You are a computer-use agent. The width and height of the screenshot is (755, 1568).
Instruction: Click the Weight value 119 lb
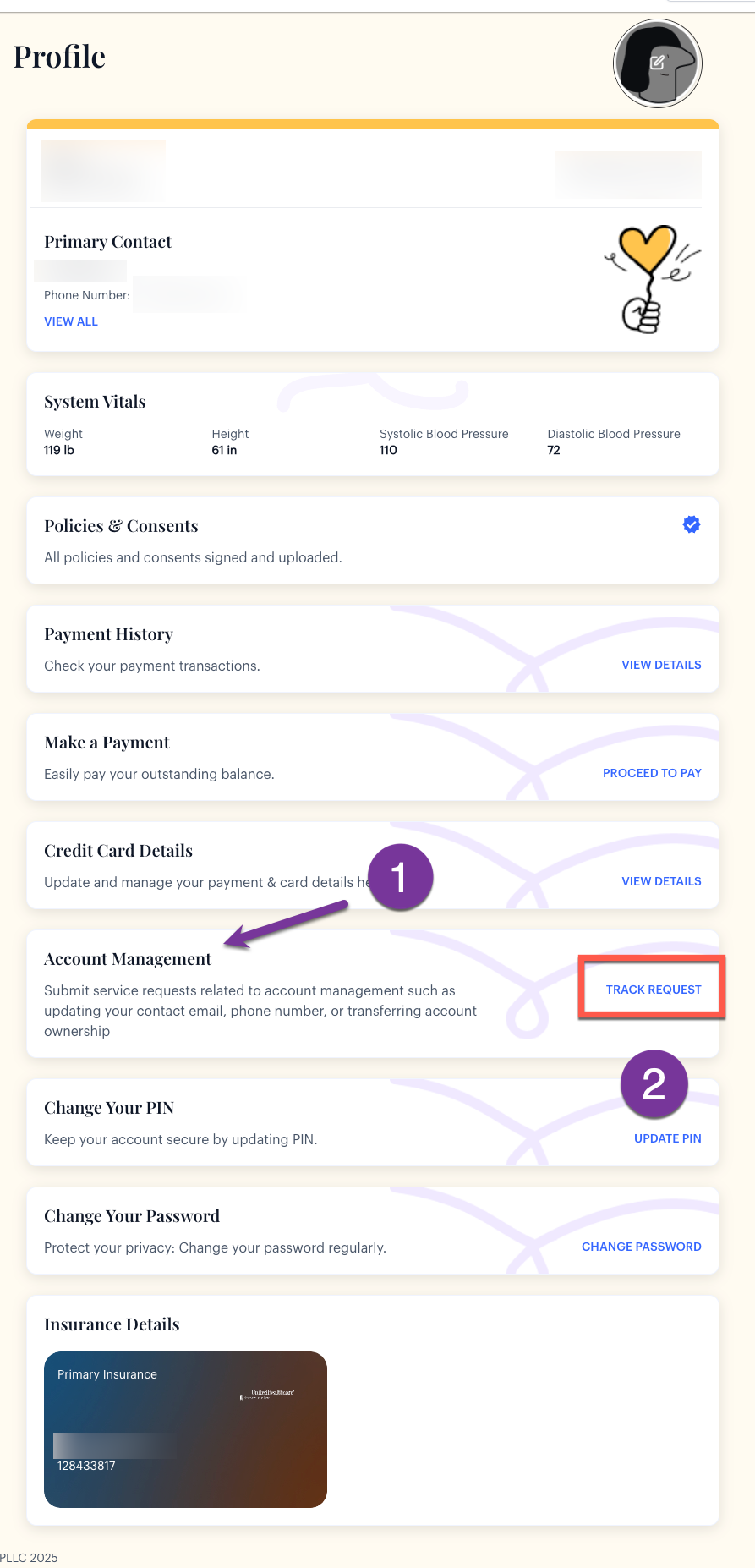click(59, 450)
